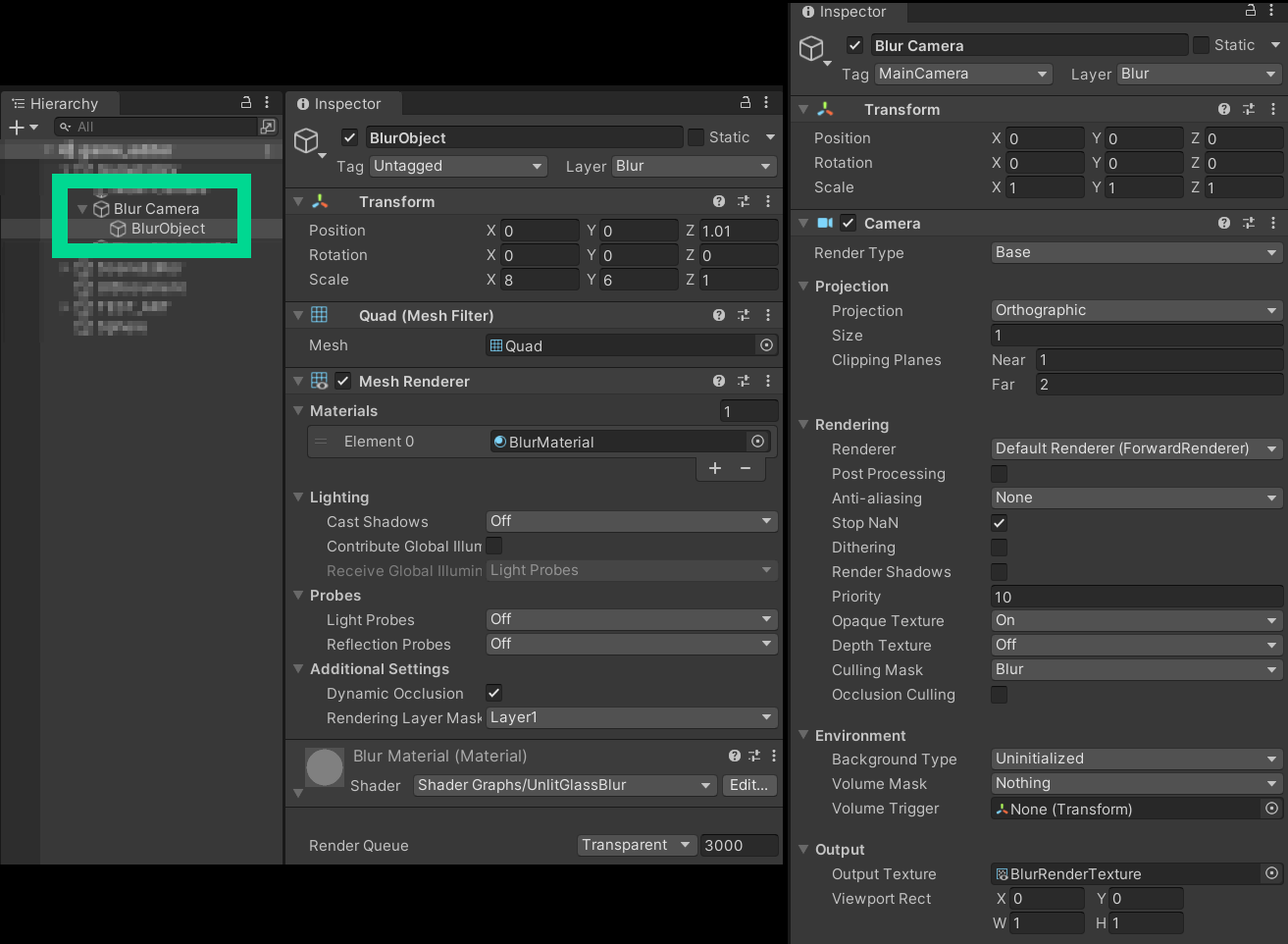Collapse the Additional Settings foldout
1288x944 pixels.
(x=298, y=668)
